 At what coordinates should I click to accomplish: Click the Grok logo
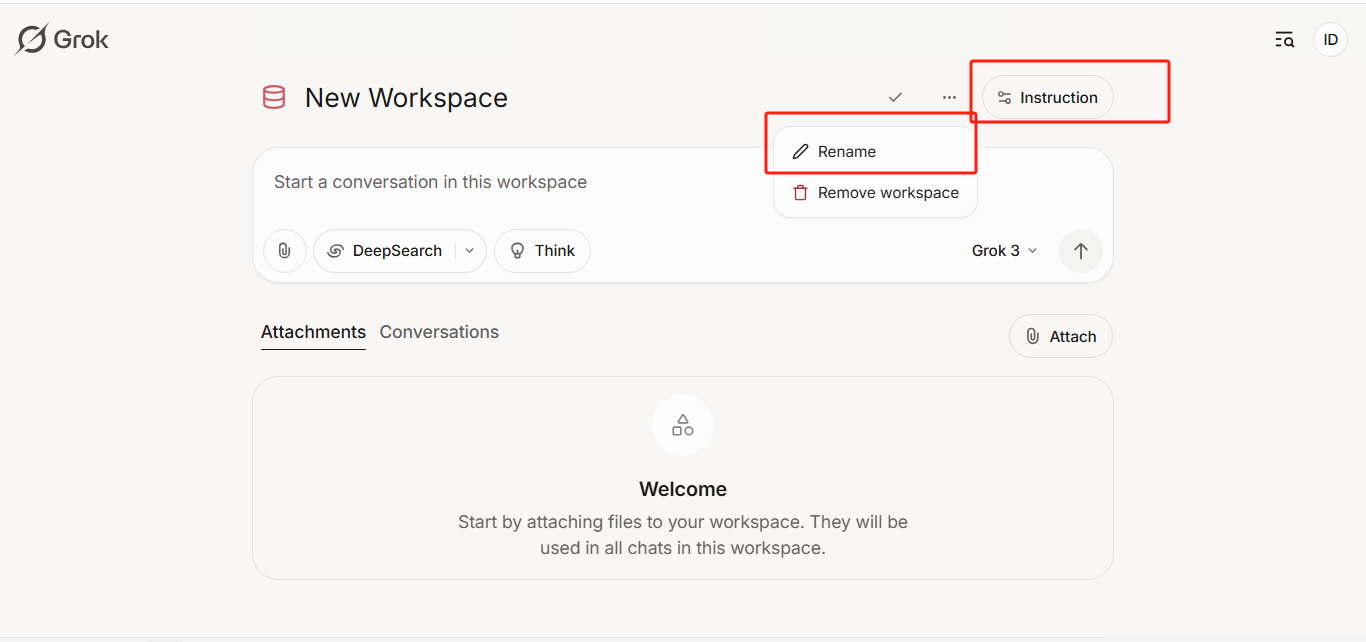pyautogui.click(x=62, y=39)
